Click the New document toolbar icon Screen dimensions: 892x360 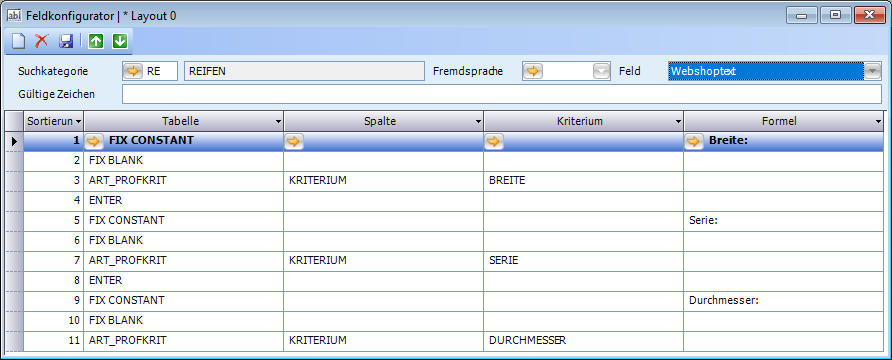[19, 41]
